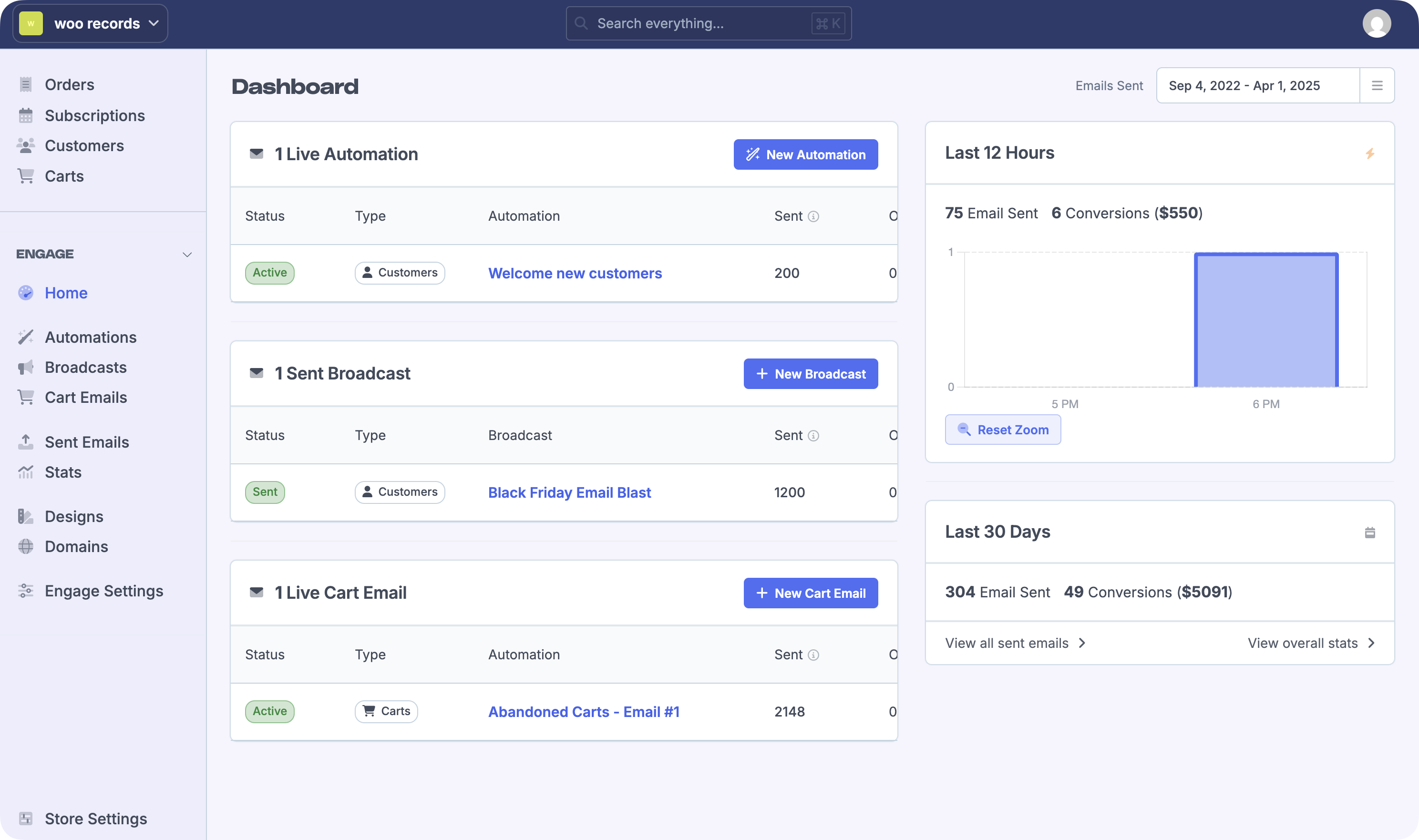Click the New Broadcast button
This screenshot has width=1419, height=840.
coord(811,374)
